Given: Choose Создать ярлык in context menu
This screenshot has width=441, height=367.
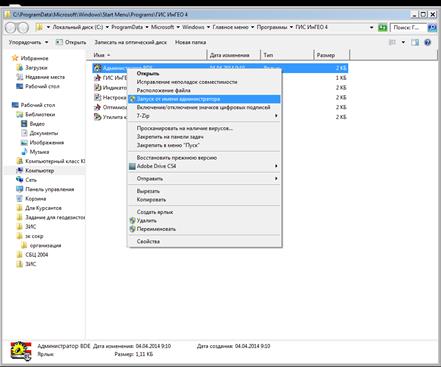Looking at the screenshot, I should pos(204,212).
